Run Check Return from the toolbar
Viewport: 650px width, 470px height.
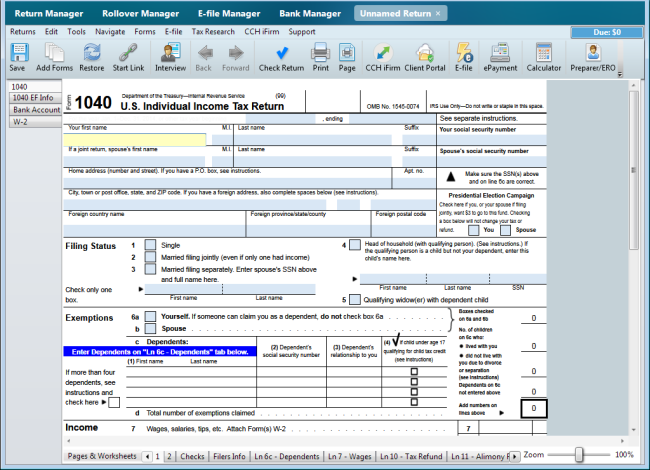coord(281,57)
